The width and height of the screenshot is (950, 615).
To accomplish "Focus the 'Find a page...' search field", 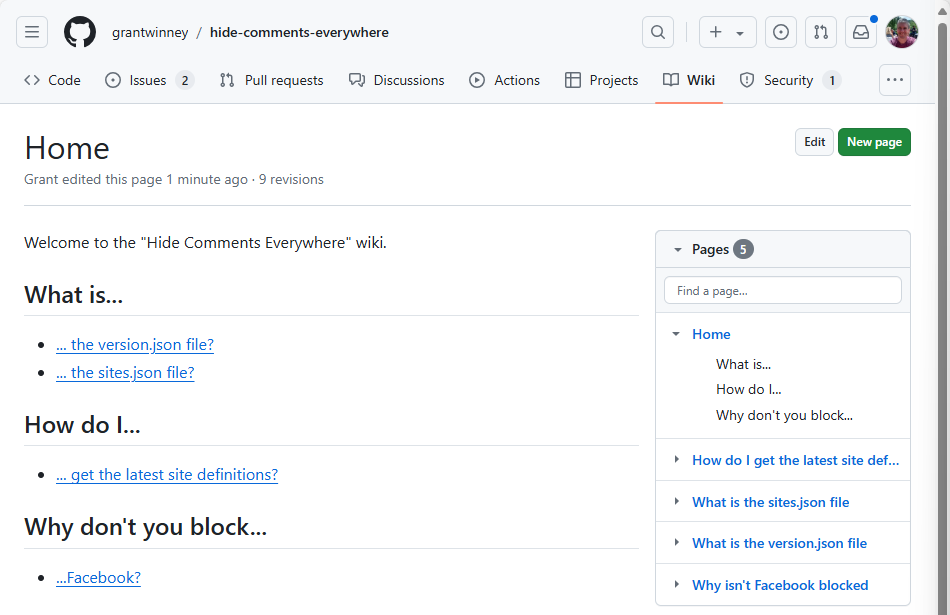I will click(x=782, y=291).
